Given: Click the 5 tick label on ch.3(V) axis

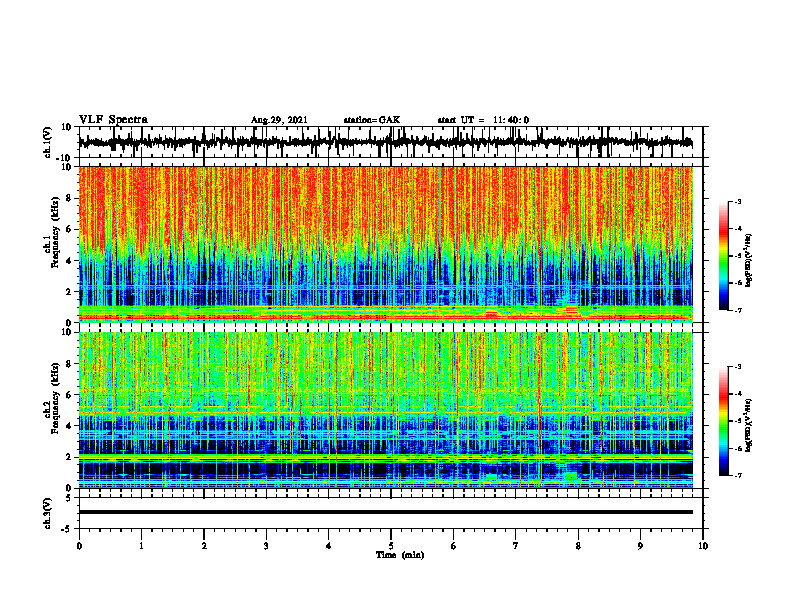Looking at the screenshot, I should pos(69,498).
